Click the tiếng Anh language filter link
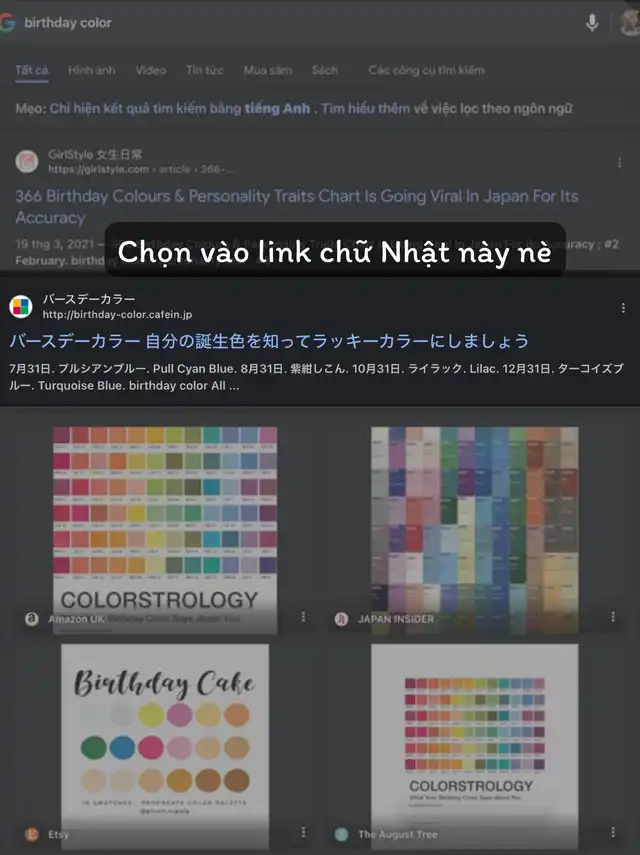Image resolution: width=640 pixels, height=855 pixels. [x=277, y=108]
